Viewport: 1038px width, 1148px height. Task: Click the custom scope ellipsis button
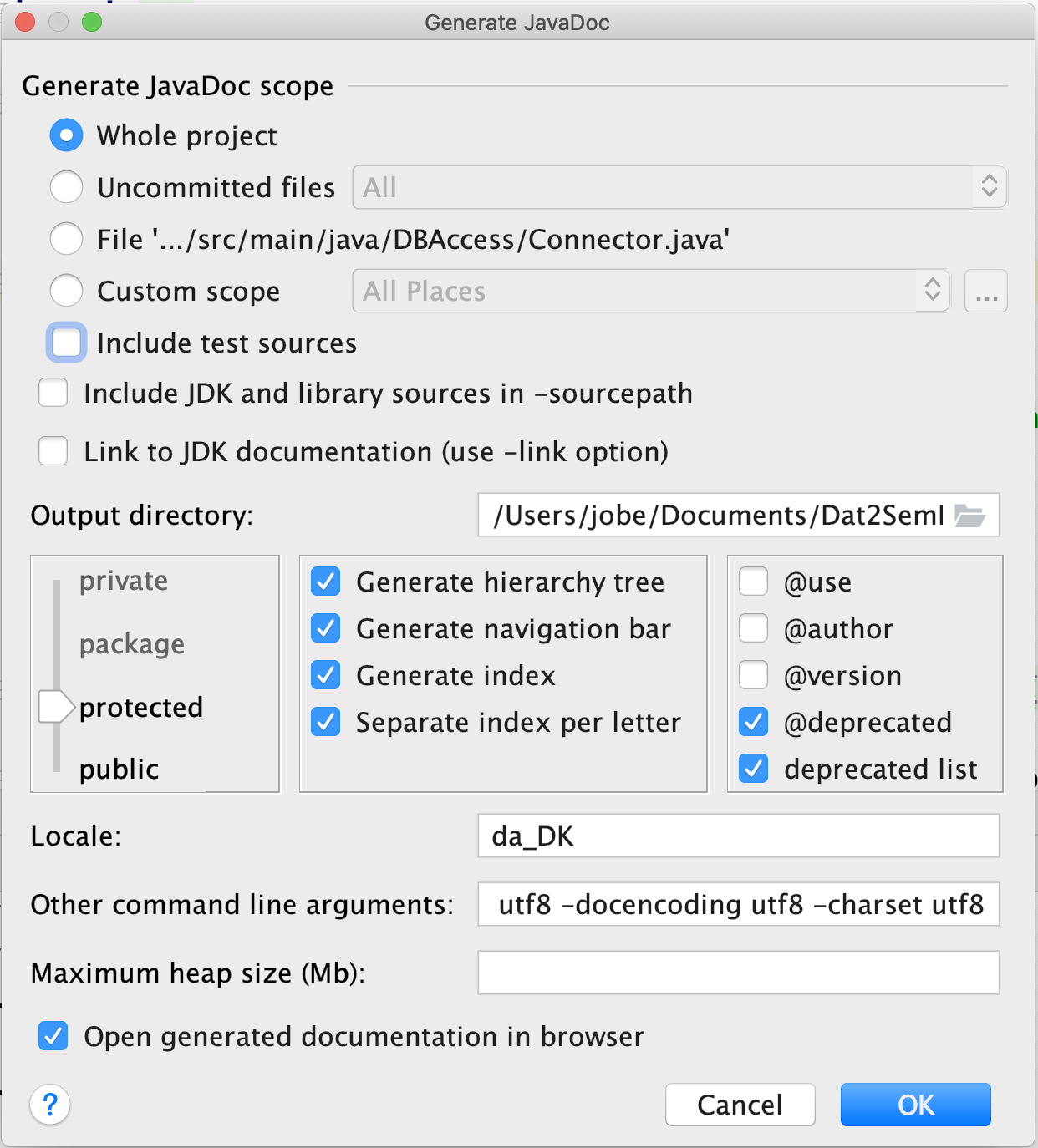click(985, 292)
